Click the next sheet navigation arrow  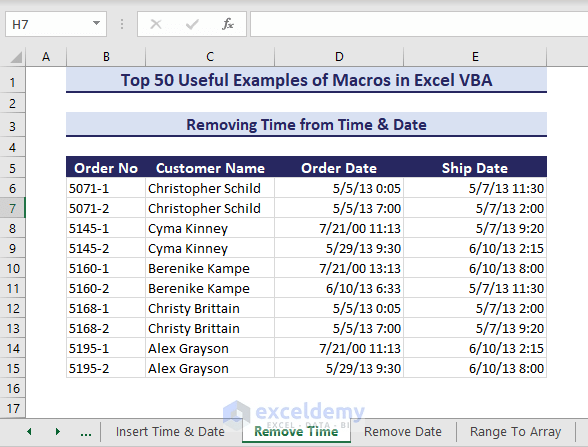pyautogui.click(x=57, y=432)
